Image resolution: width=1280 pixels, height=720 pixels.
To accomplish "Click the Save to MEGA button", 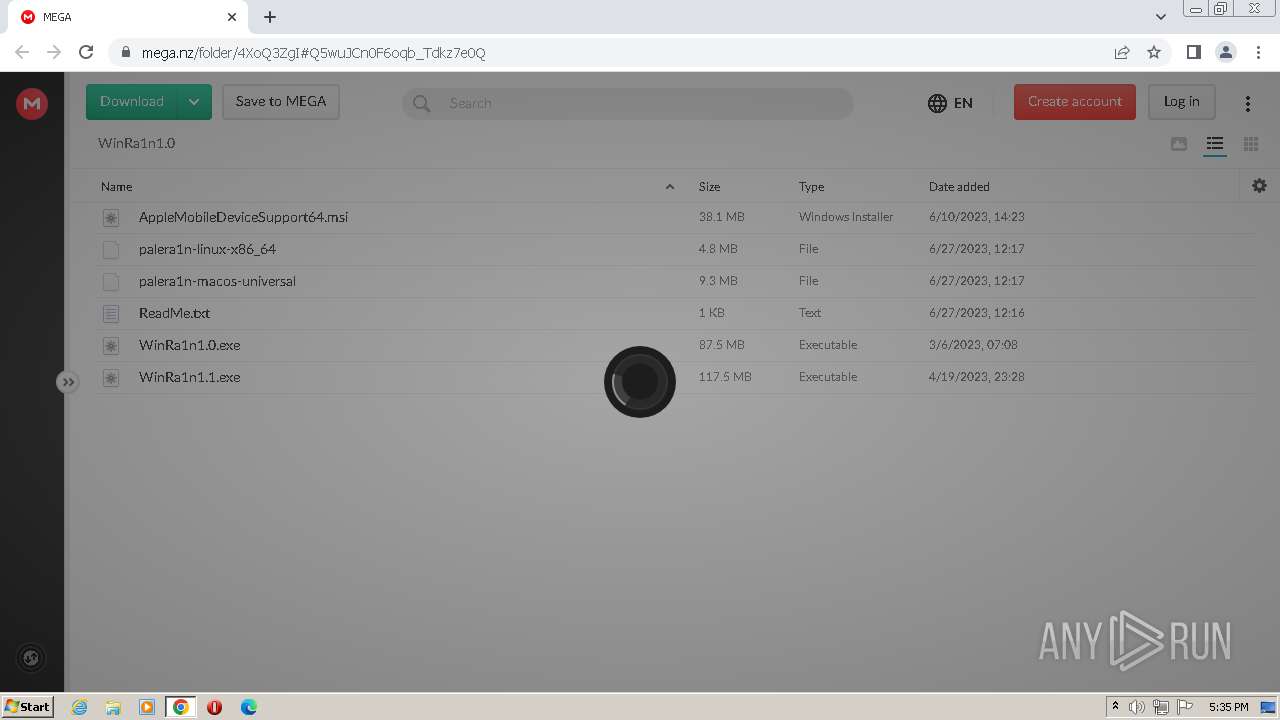I will tap(281, 102).
